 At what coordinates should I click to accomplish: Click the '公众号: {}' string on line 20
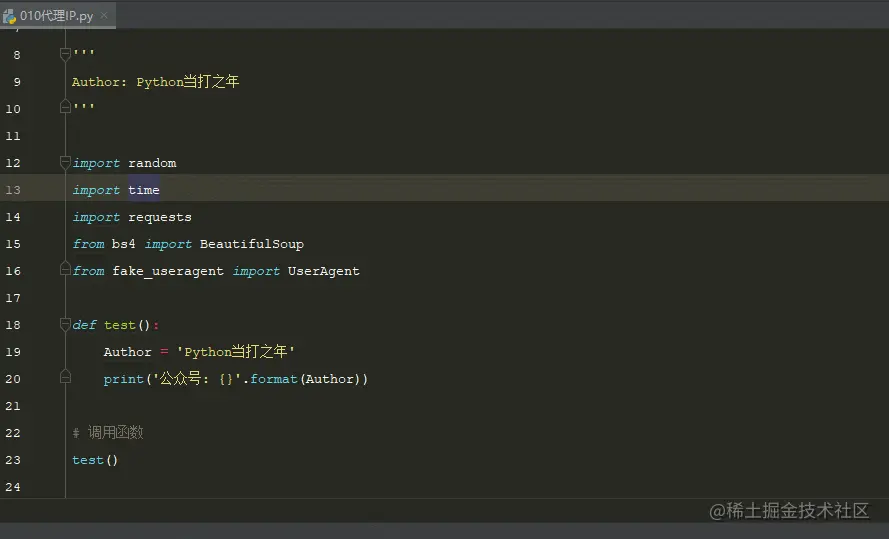coord(197,379)
